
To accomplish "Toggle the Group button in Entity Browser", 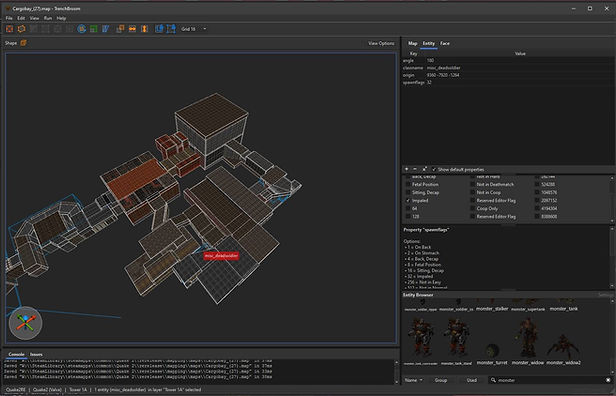I will [x=441, y=380].
